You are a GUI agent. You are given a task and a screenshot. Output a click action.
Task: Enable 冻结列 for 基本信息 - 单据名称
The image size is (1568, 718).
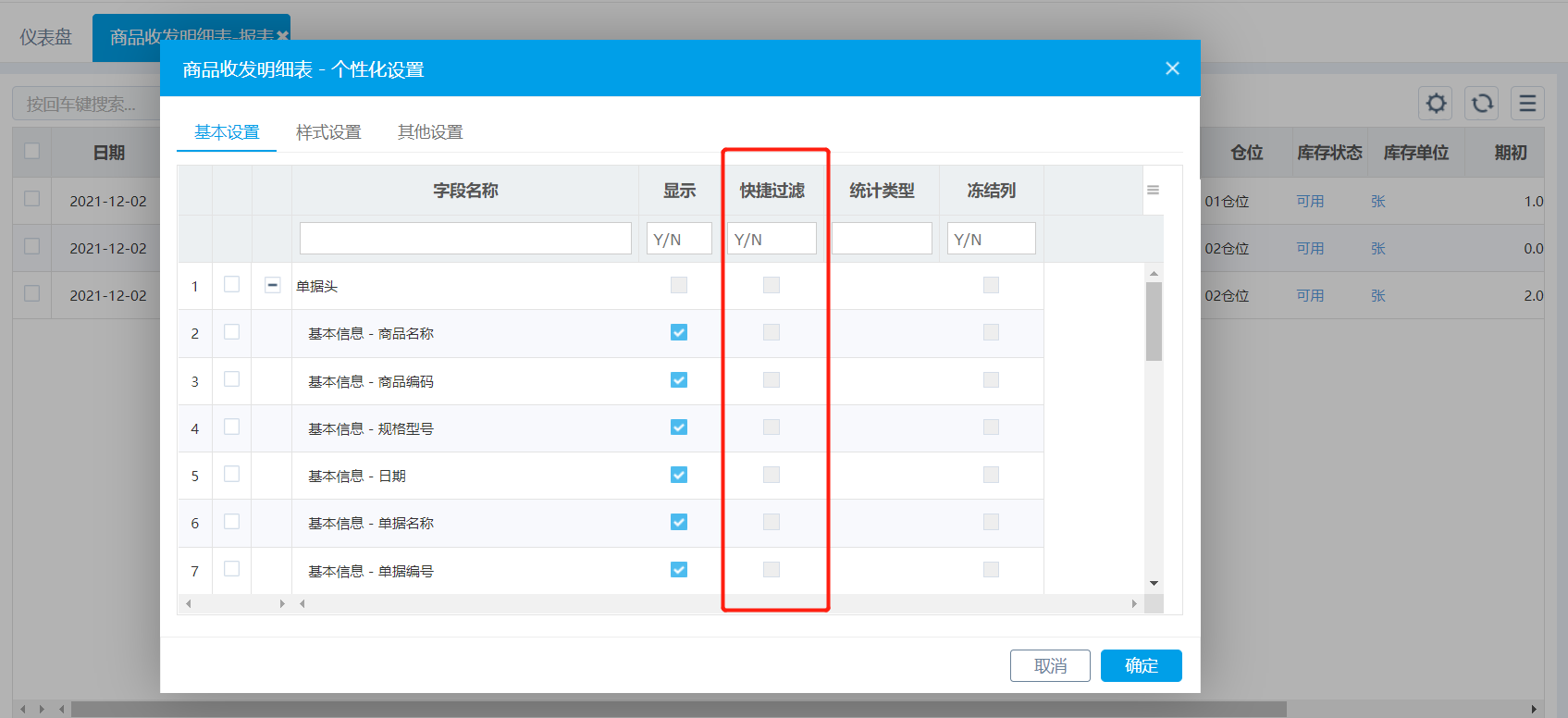click(x=991, y=522)
